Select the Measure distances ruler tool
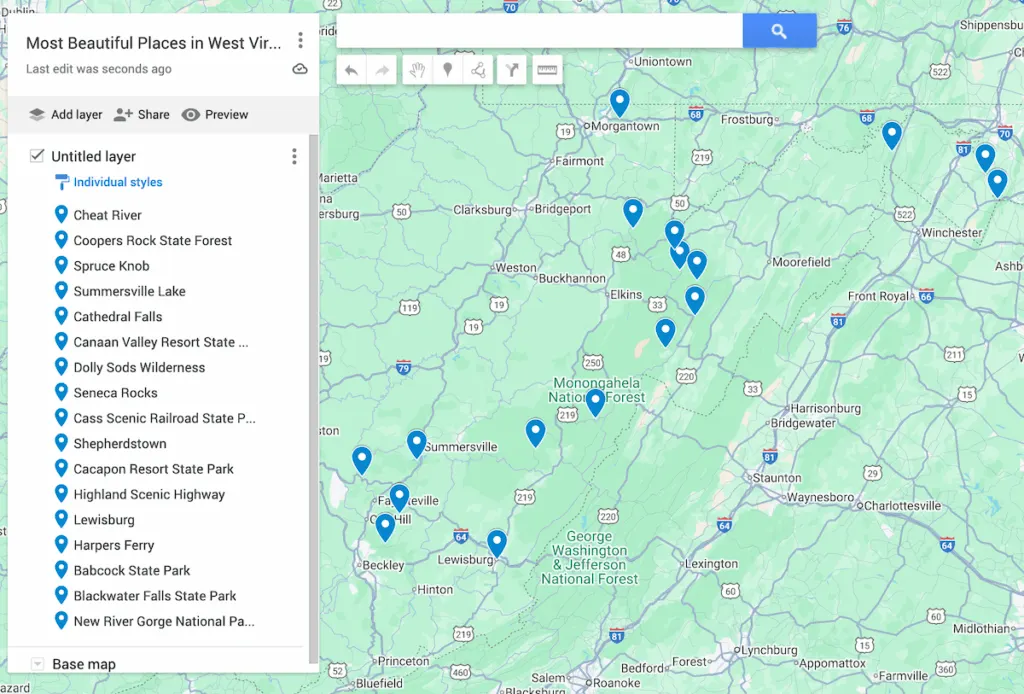 [547, 70]
